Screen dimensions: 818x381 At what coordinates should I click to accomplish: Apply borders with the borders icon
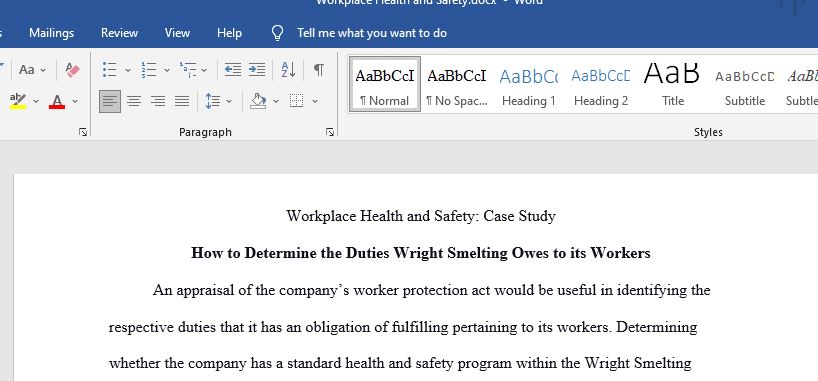click(x=296, y=101)
